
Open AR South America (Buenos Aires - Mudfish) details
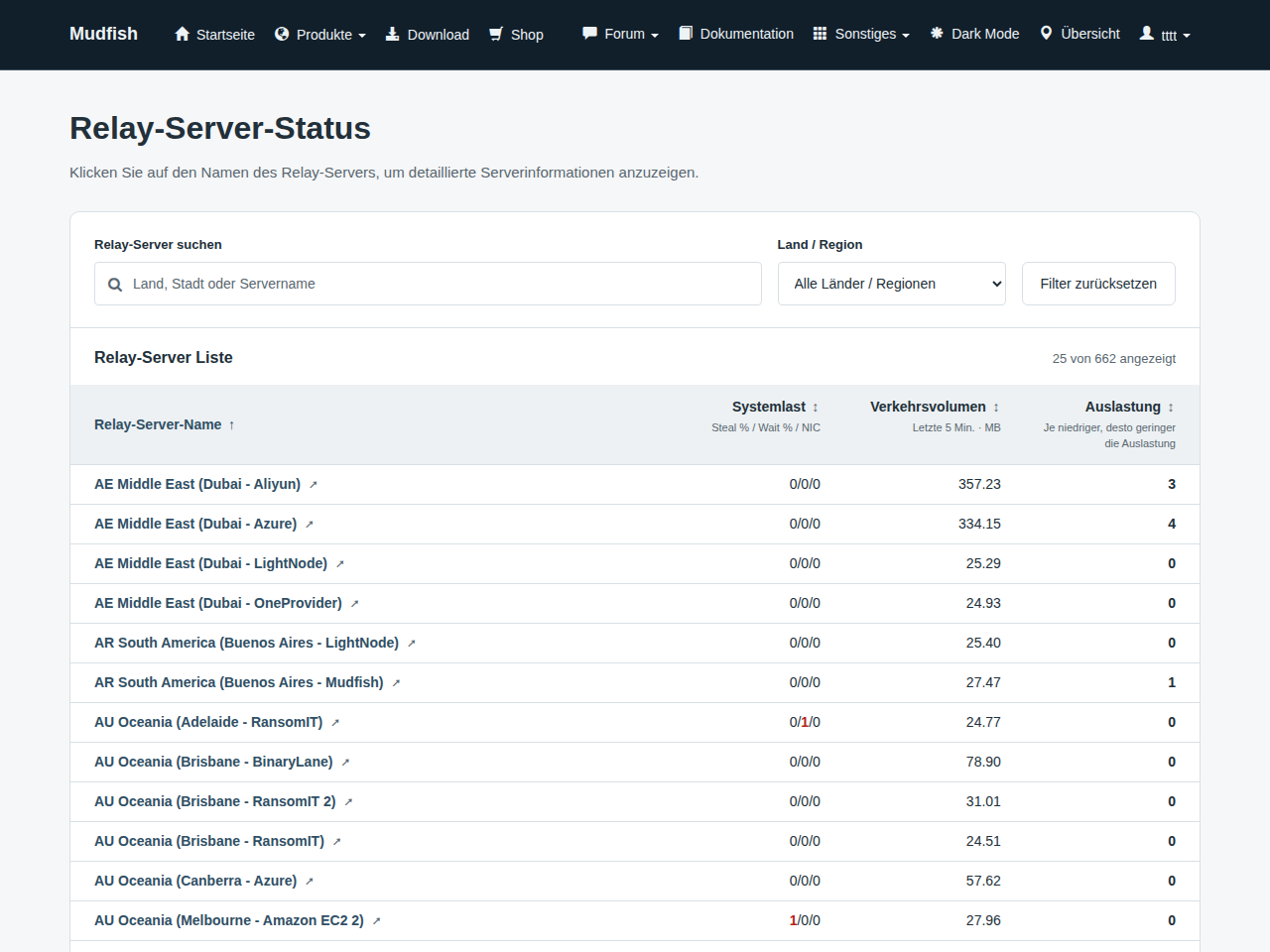[x=239, y=682]
